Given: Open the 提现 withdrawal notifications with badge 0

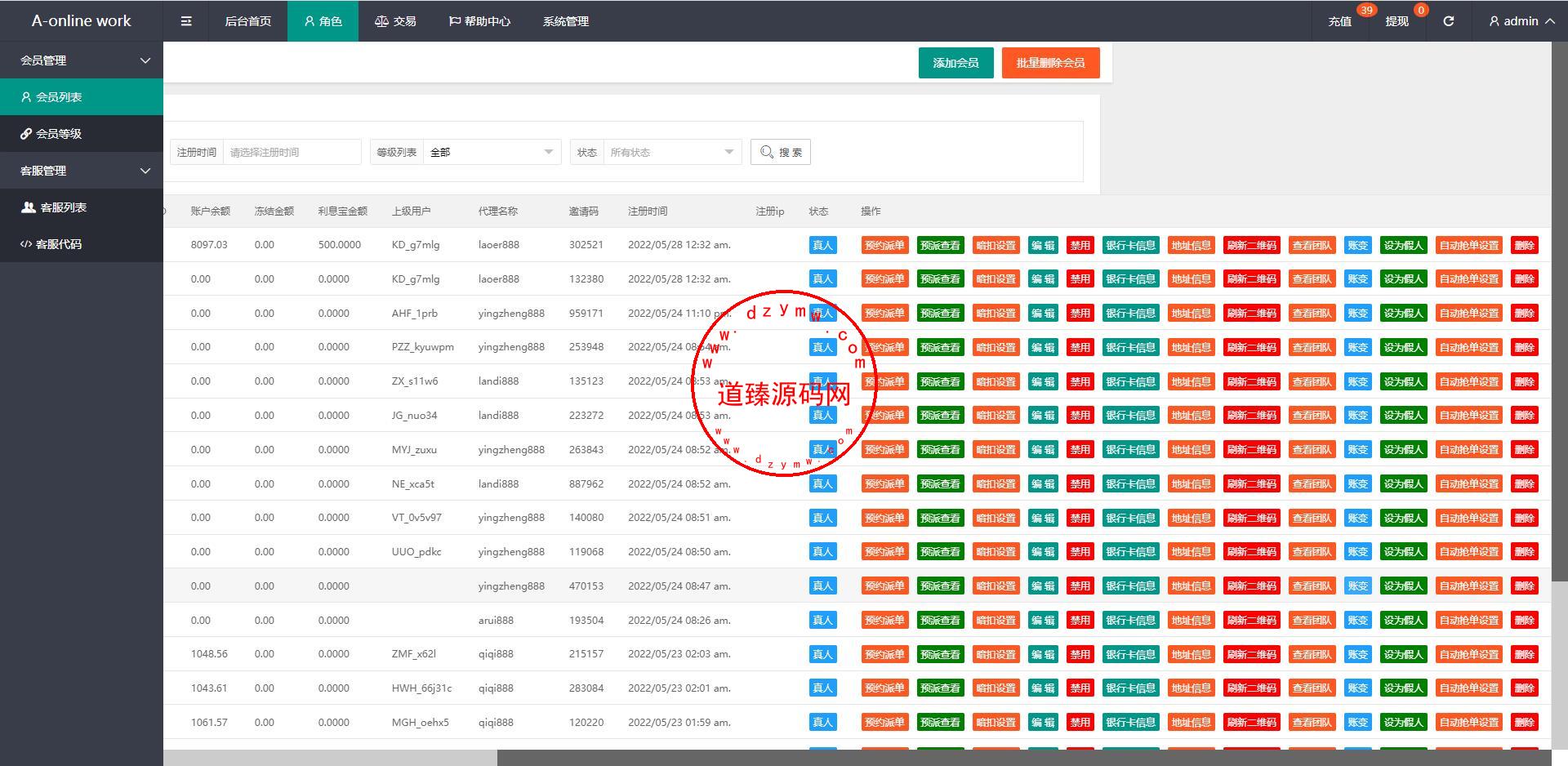Looking at the screenshot, I should [1397, 21].
